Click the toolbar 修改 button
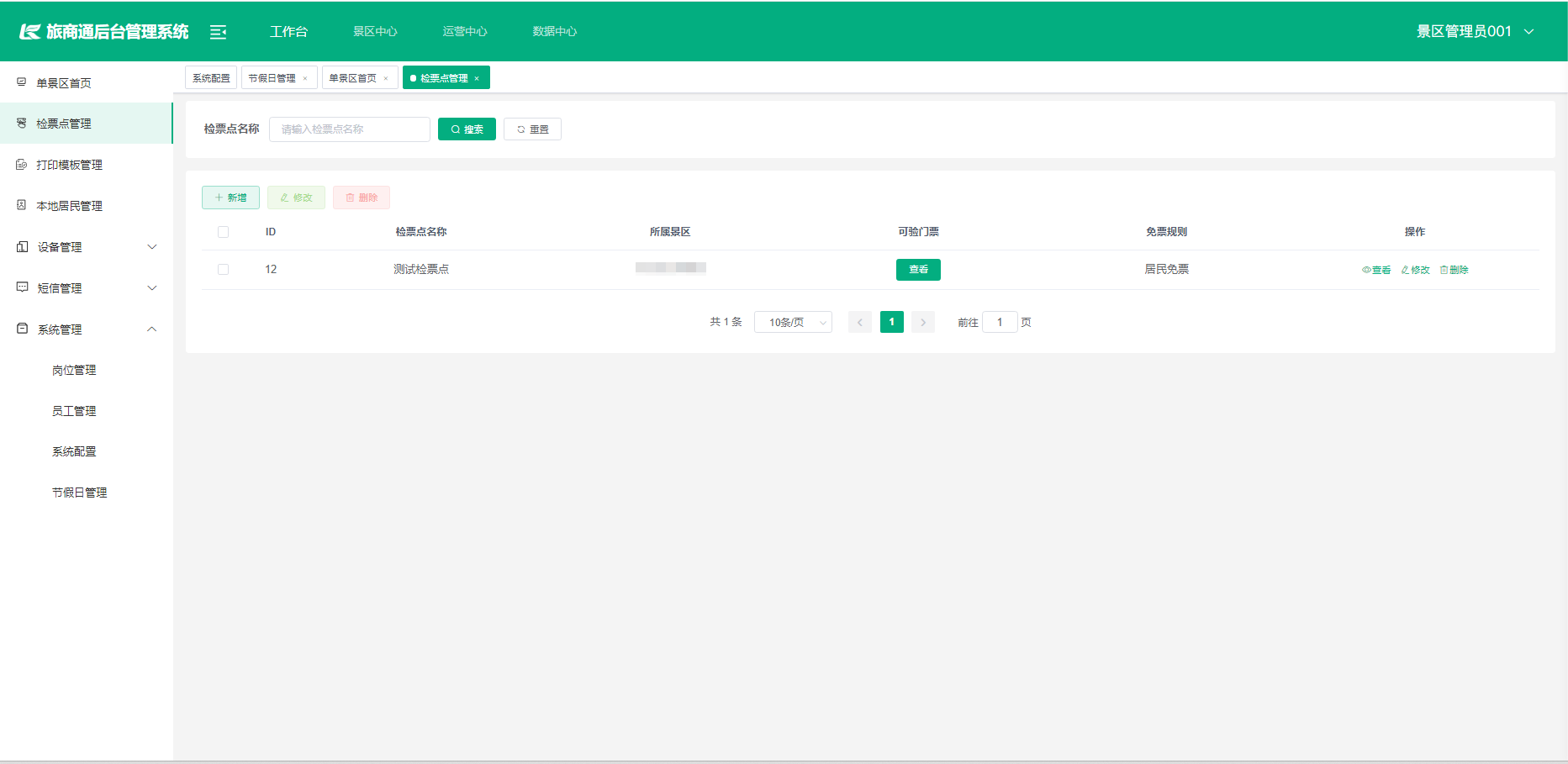Screen dimensions: 1568x764 click(296, 198)
